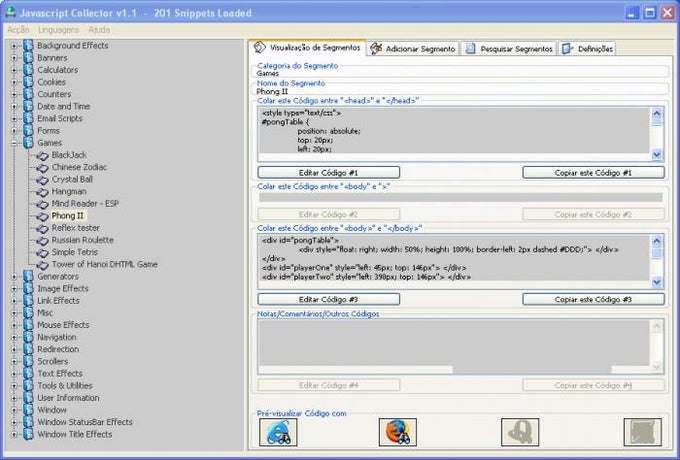Expand the Mouse Effects tree node
Screen dimensions: 680x460
pyautogui.click(x=14, y=325)
